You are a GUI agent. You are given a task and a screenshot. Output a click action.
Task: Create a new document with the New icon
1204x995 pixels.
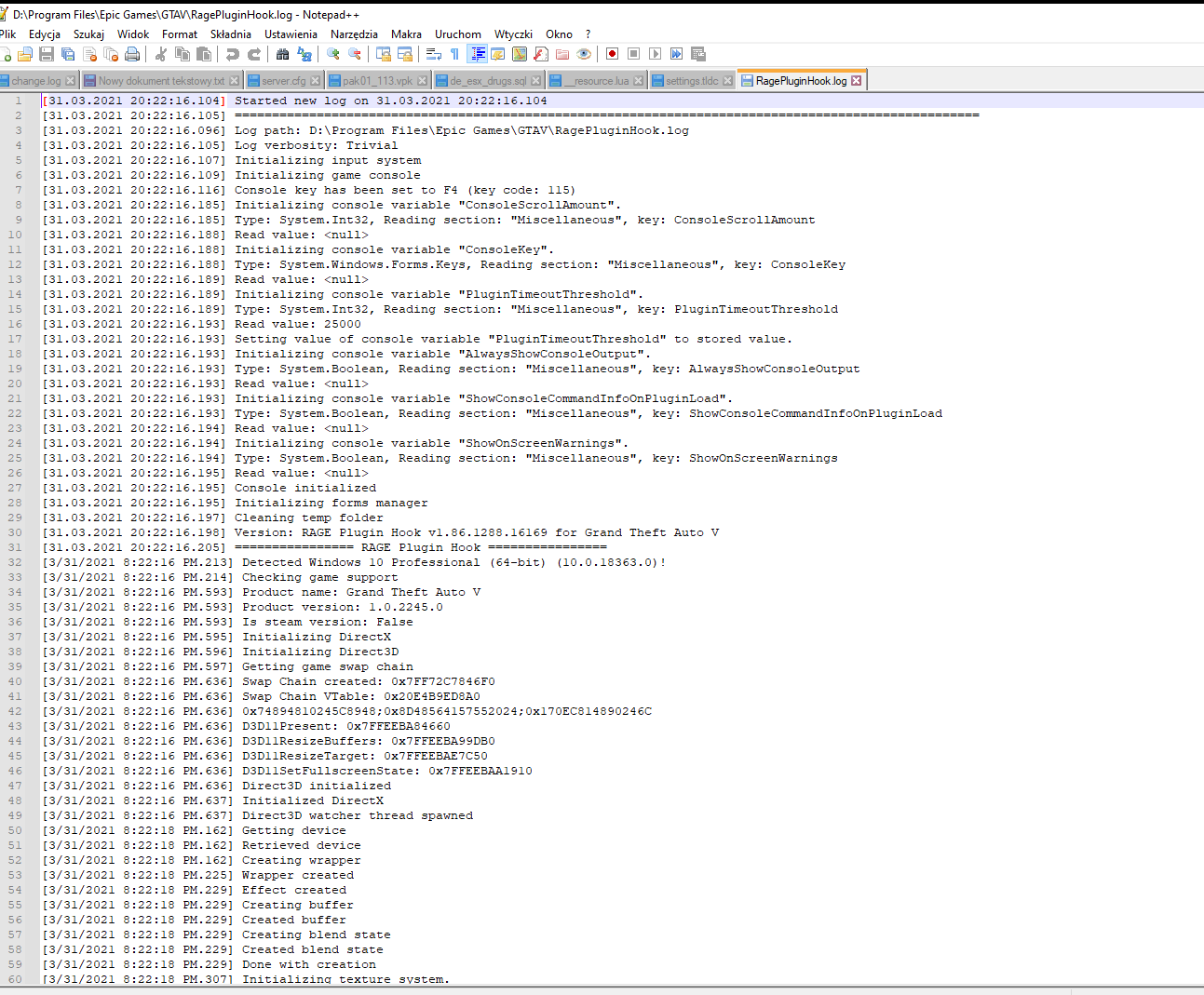6,54
